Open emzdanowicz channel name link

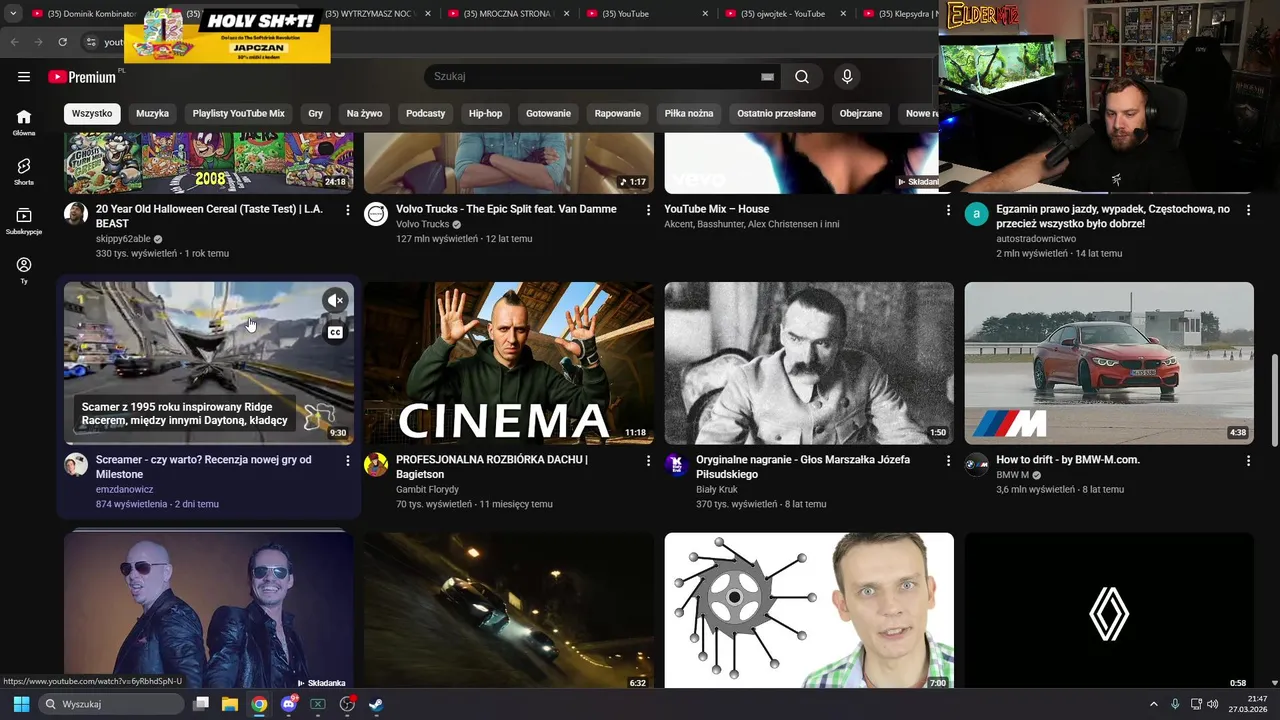[124, 490]
